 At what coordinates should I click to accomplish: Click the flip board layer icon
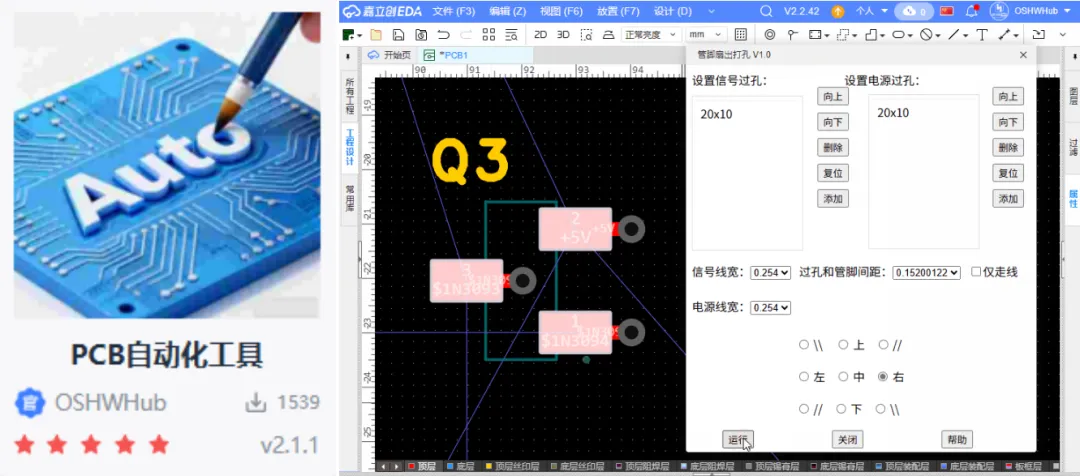click(608, 34)
